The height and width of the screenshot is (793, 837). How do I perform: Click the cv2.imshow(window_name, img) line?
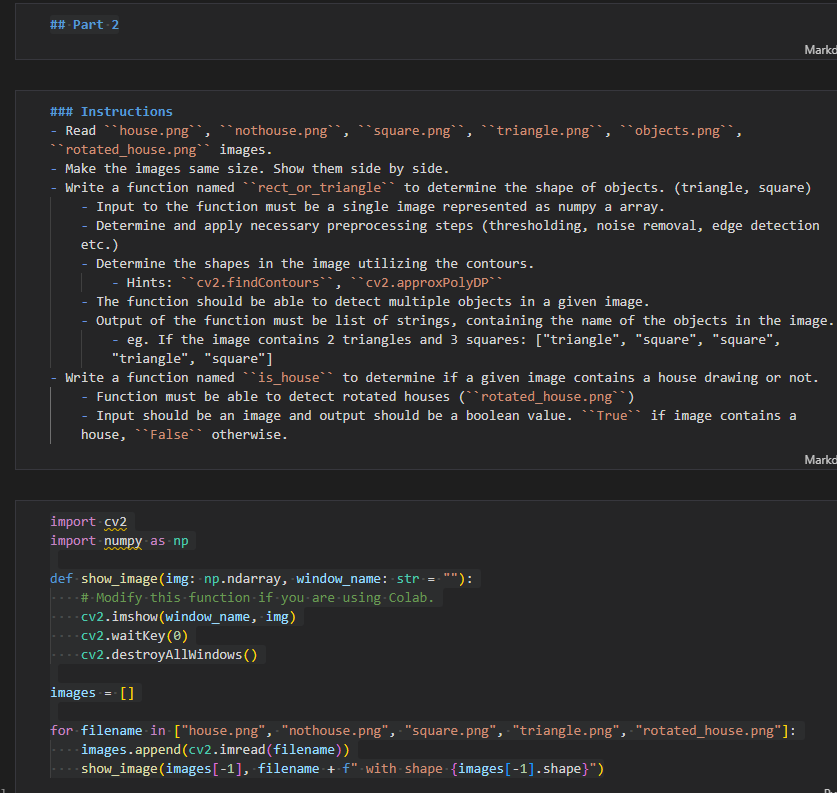188,617
